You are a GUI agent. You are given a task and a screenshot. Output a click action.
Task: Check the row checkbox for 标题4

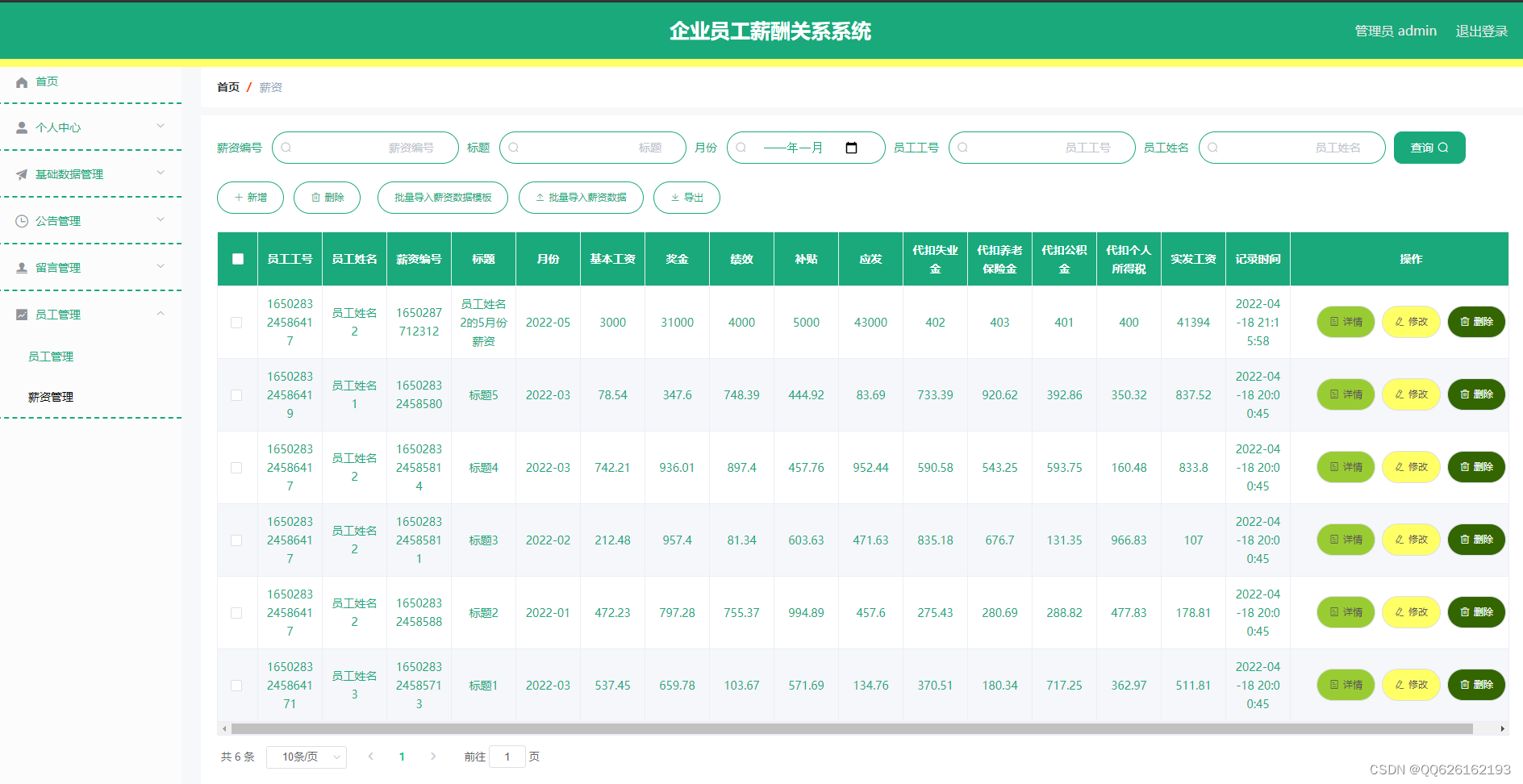click(x=236, y=468)
